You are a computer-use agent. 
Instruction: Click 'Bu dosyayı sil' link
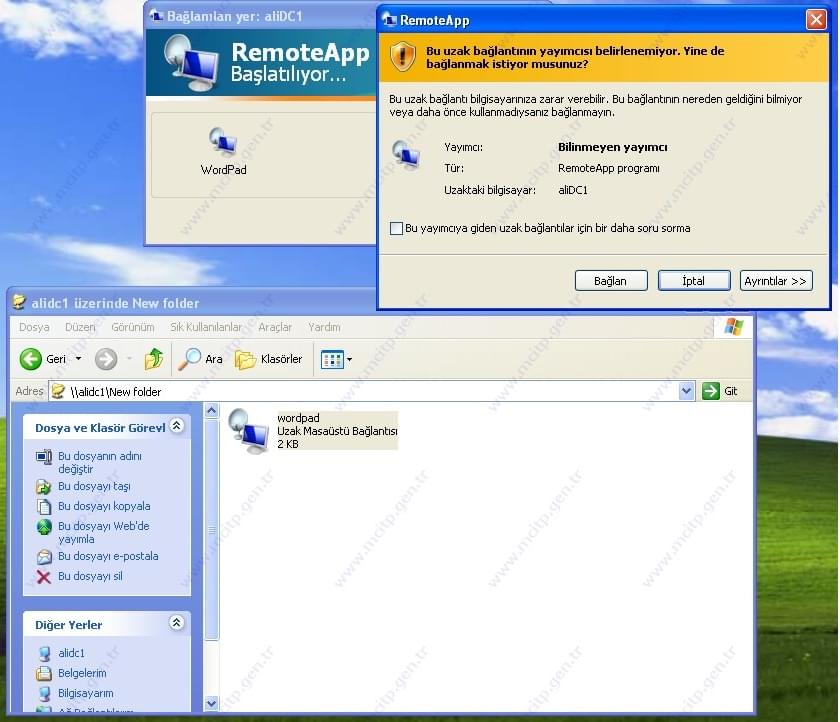(x=90, y=576)
